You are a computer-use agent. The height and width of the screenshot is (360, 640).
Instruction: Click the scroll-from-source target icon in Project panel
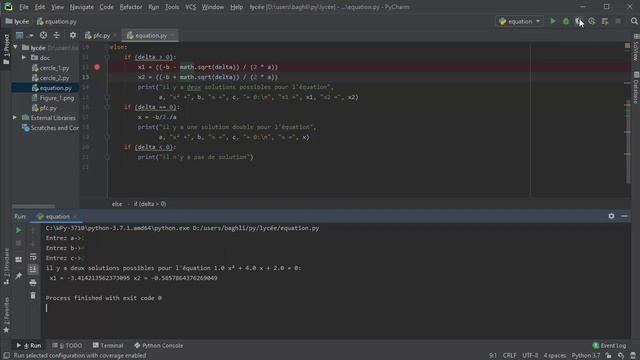(x=43, y=36)
